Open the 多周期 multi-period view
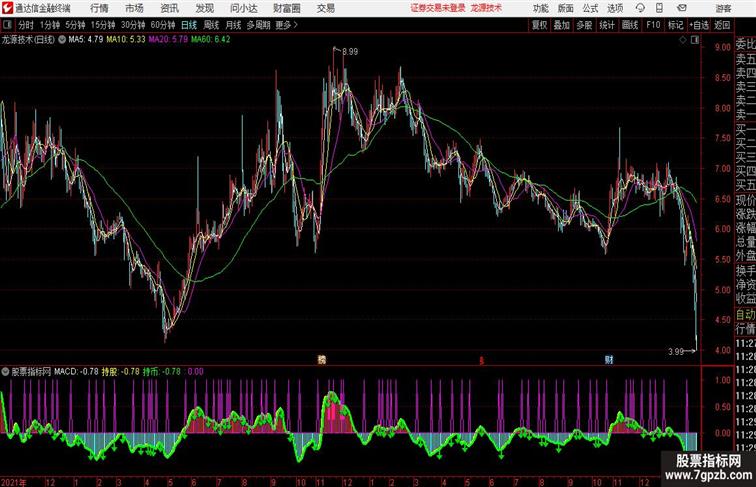This screenshot has height=487, width=756. click(x=258, y=25)
